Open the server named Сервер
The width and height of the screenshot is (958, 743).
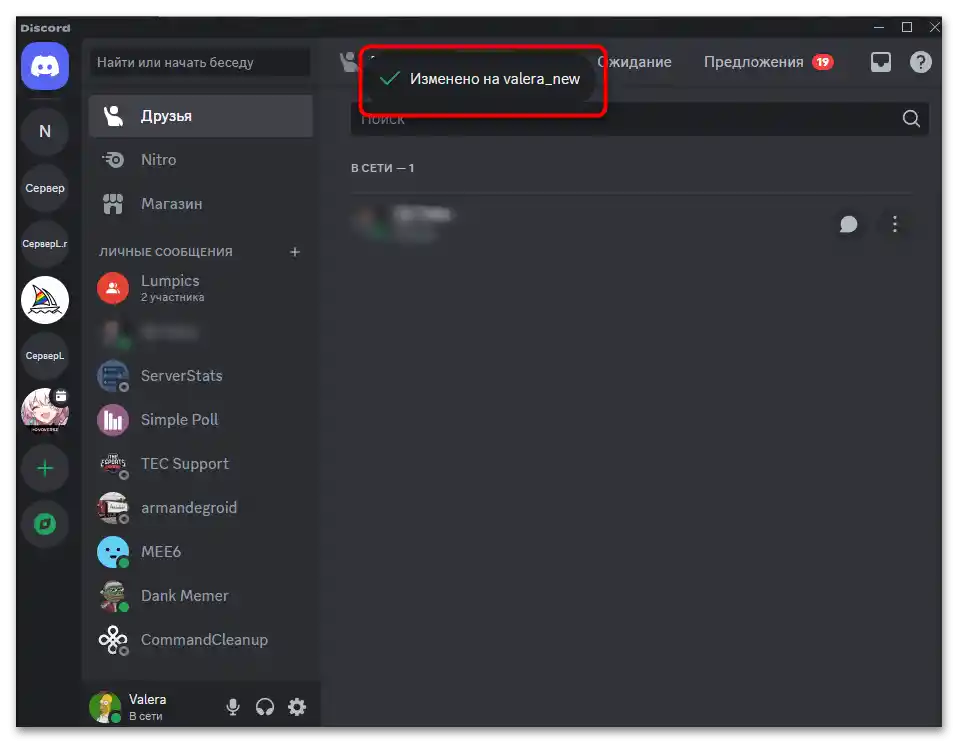(x=45, y=188)
